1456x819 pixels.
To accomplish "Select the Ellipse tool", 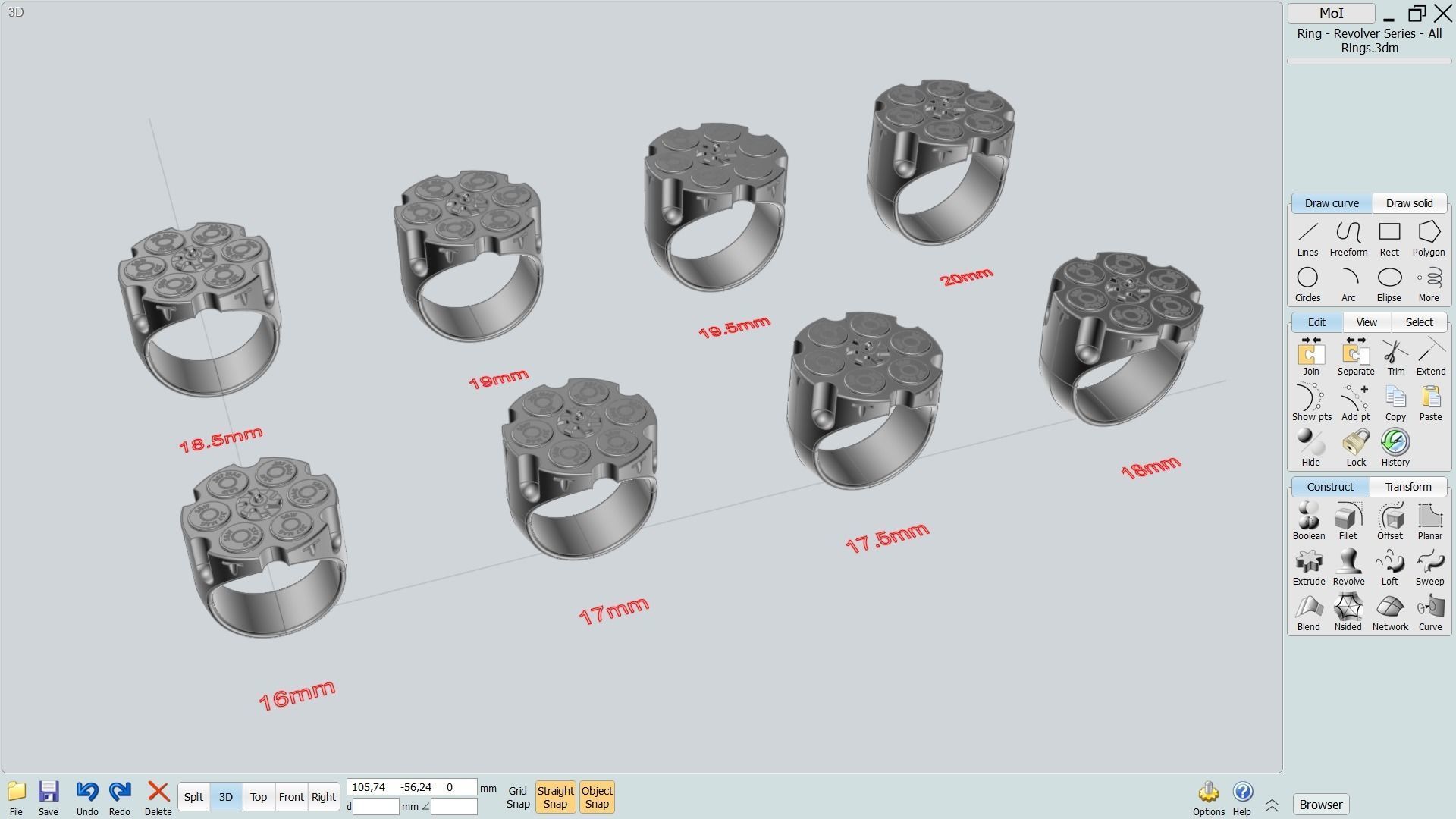I will (1389, 284).
